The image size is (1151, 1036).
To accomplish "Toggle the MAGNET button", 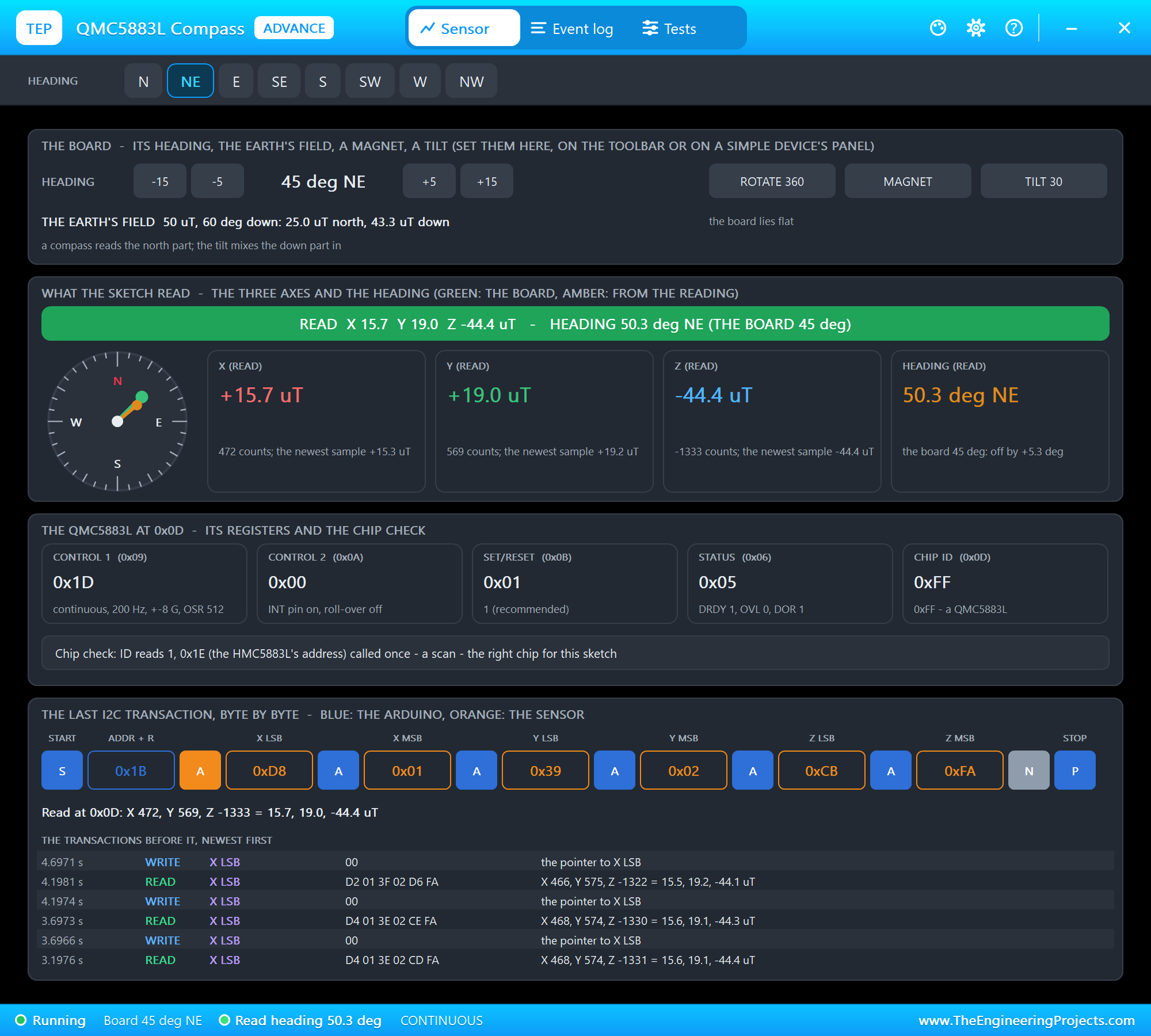I will [x=908, y=181].
